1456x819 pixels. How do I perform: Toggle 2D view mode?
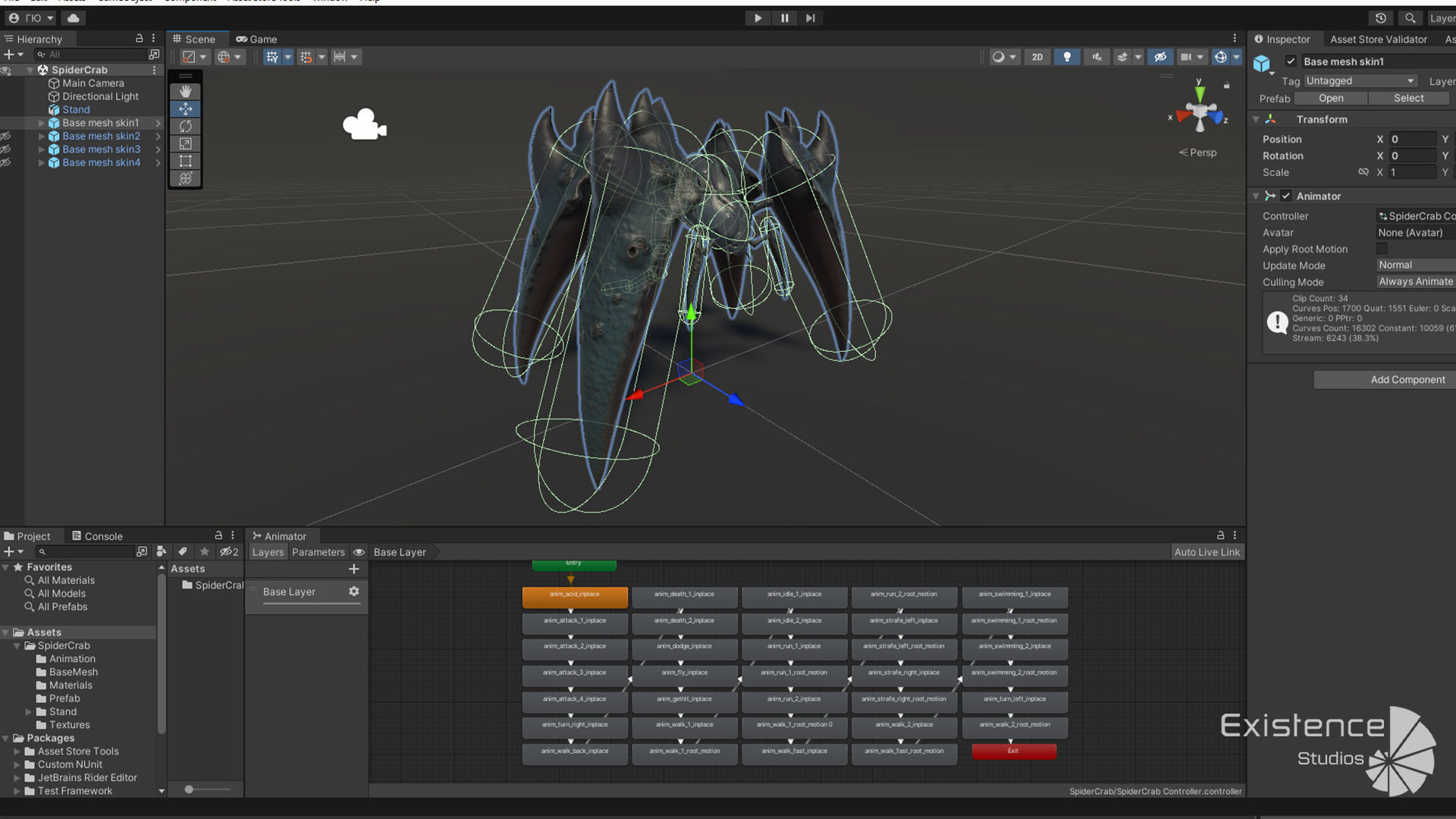pos(1037,57)
